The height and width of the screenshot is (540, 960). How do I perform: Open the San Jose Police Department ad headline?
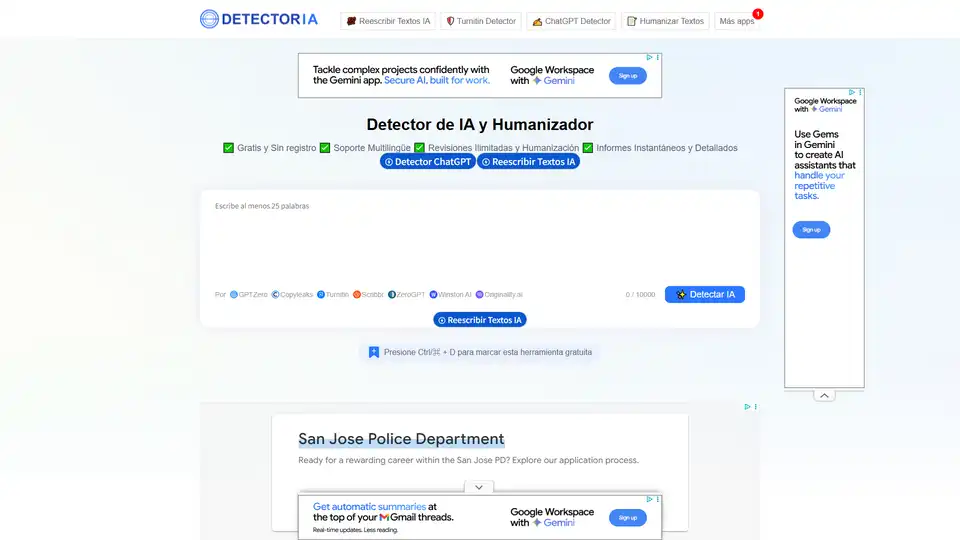[401, 439]
